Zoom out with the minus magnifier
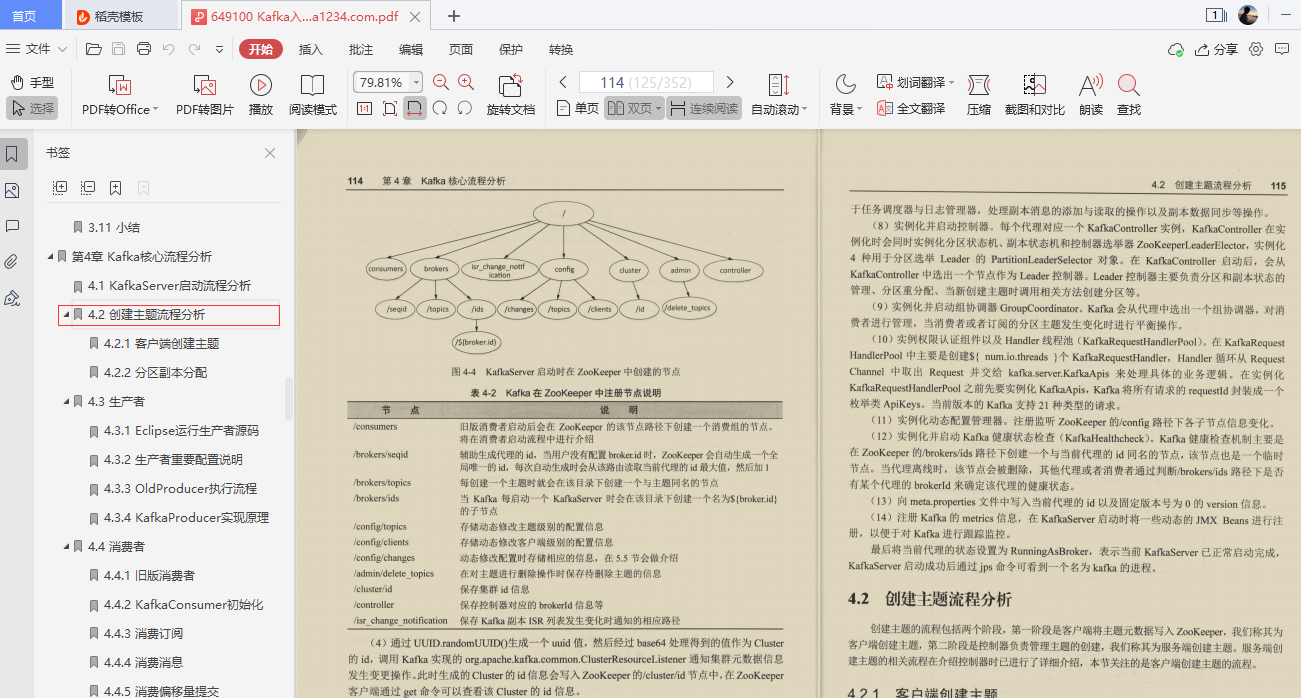Viewport: 1301px width, 698px height. tap(439, 82)
